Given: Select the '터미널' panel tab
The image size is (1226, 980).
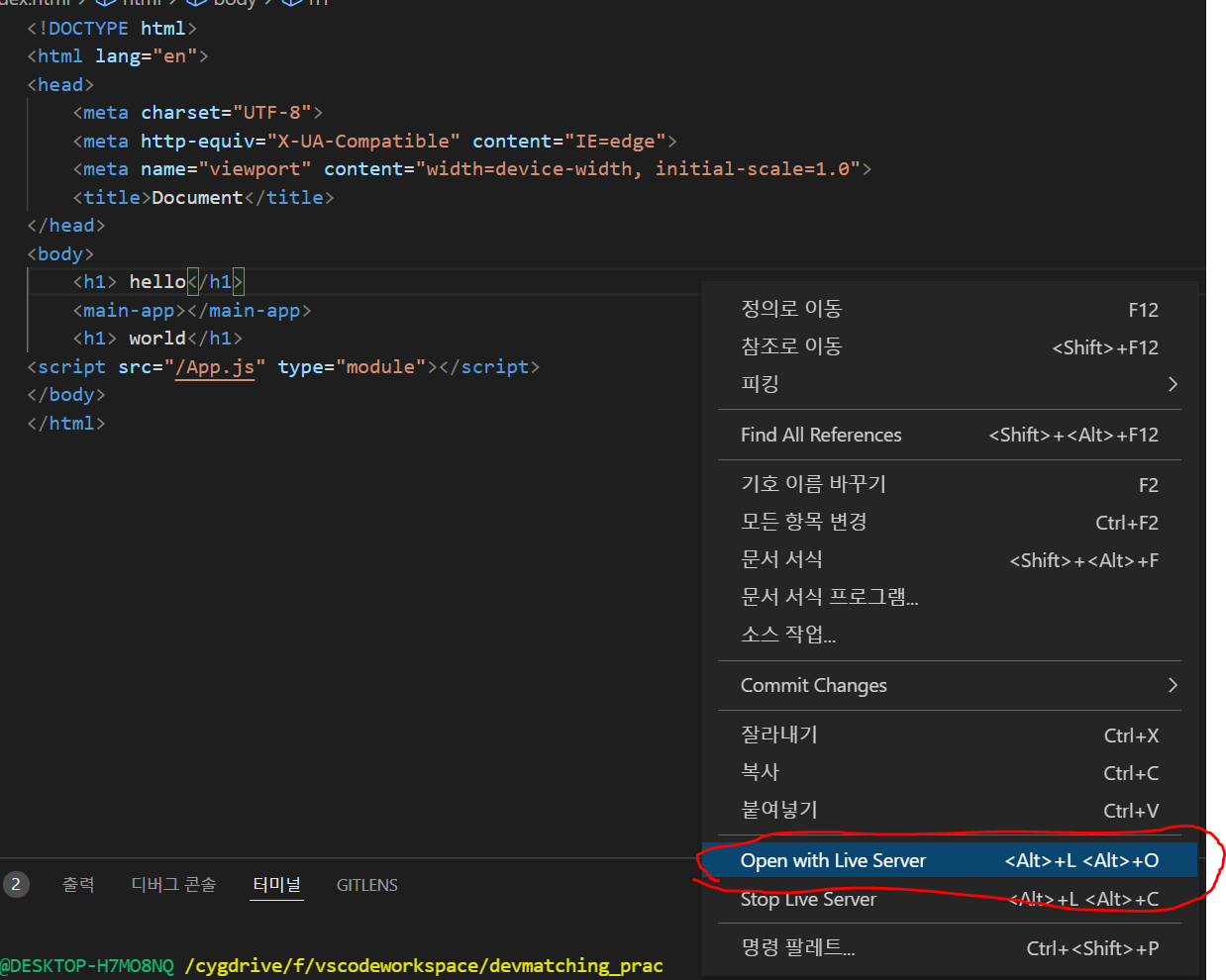Looking at the screenshot, I should pyautogui.click(x=276, y=885).
